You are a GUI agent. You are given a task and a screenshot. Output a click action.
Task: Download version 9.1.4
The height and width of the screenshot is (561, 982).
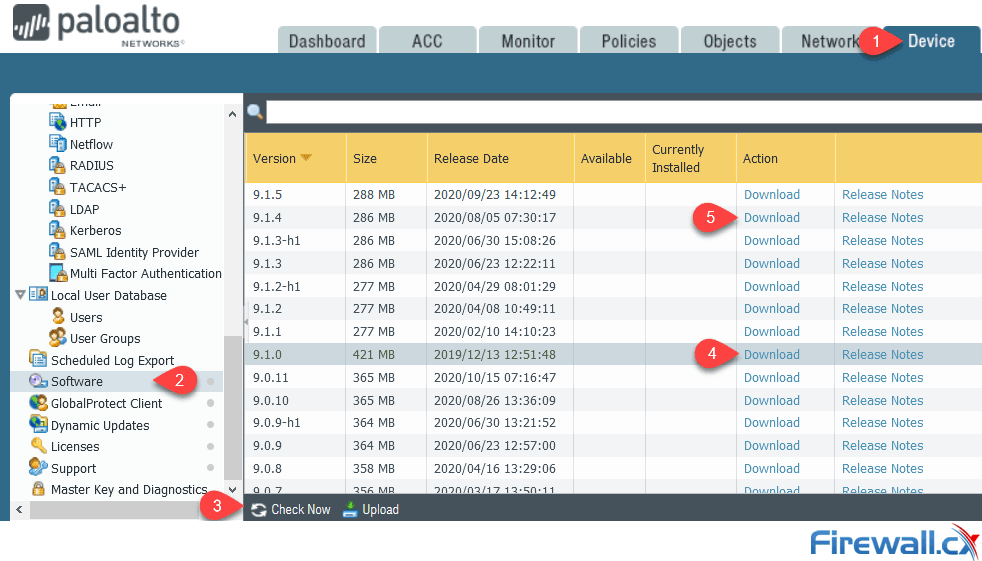click(x=772, y=218)
